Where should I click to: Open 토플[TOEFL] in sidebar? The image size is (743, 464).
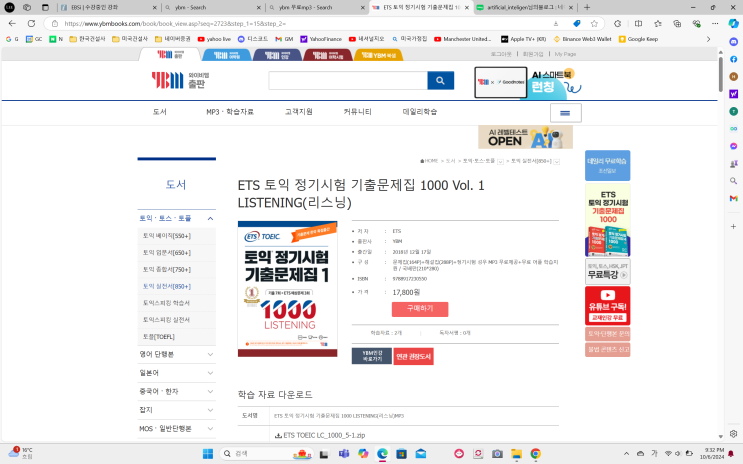pos(159,337)
